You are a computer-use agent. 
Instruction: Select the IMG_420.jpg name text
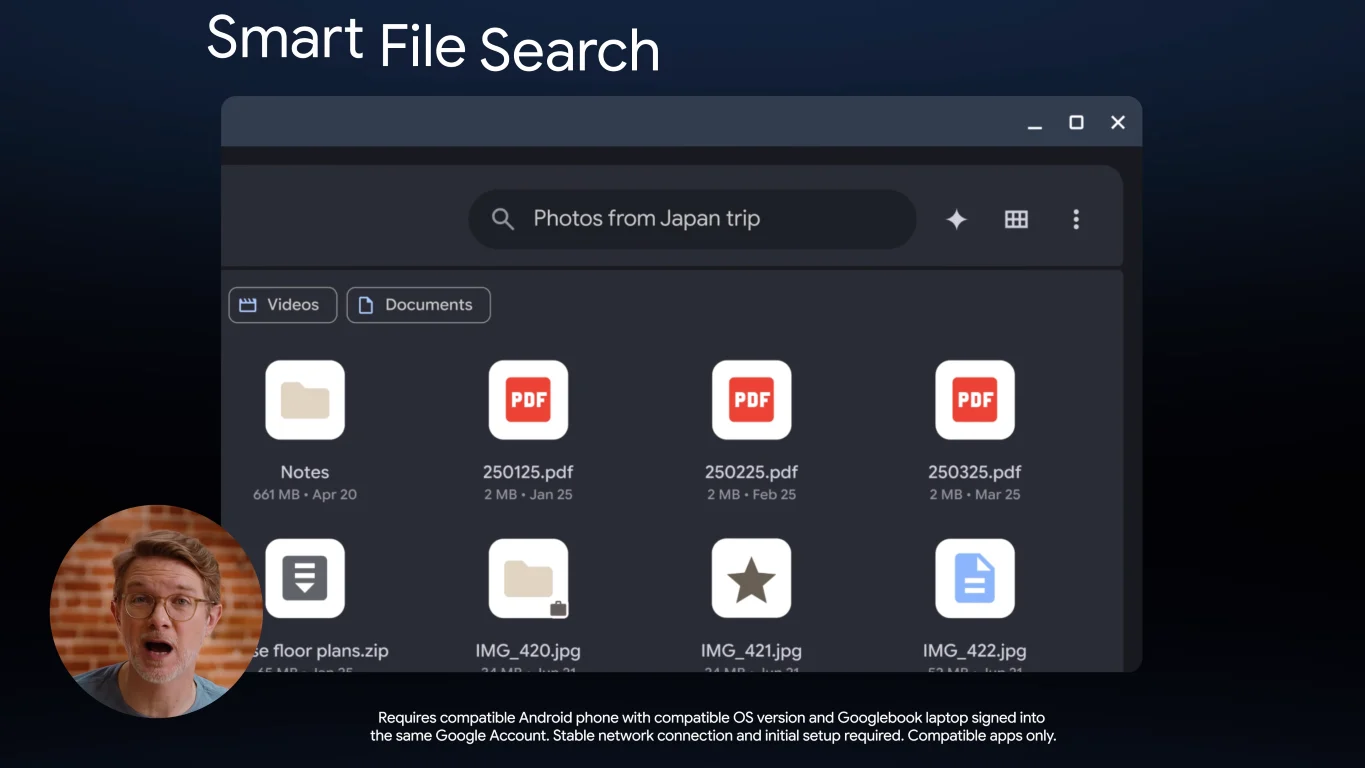tap(528, 650)
